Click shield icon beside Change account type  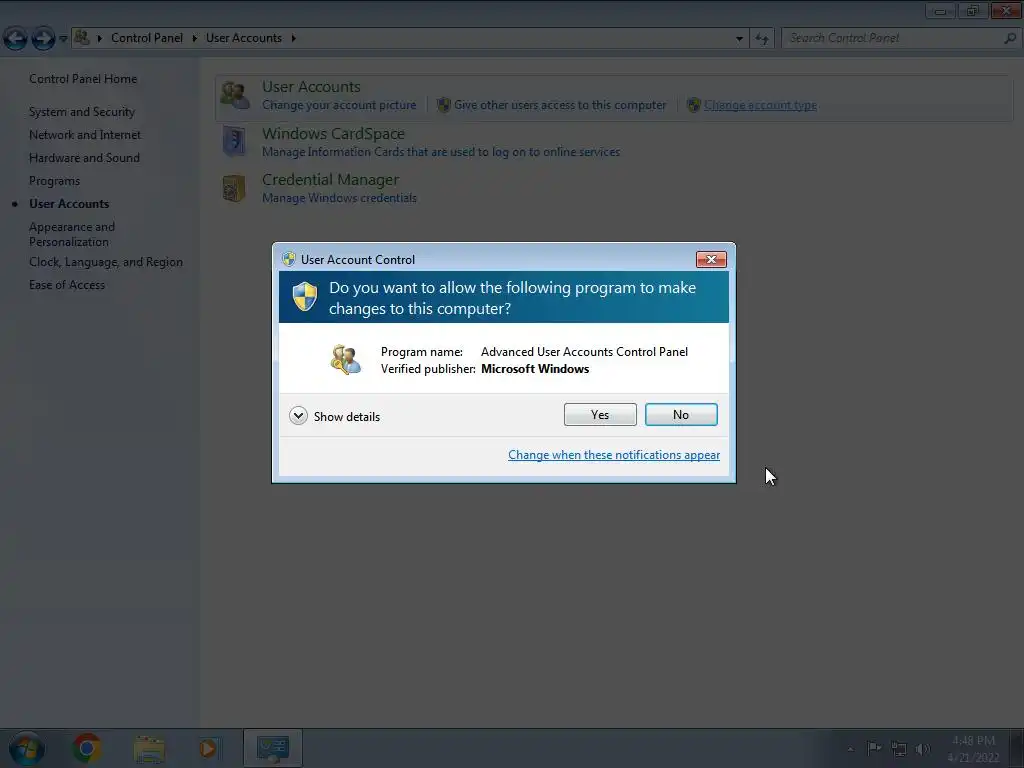pos(694,105)
